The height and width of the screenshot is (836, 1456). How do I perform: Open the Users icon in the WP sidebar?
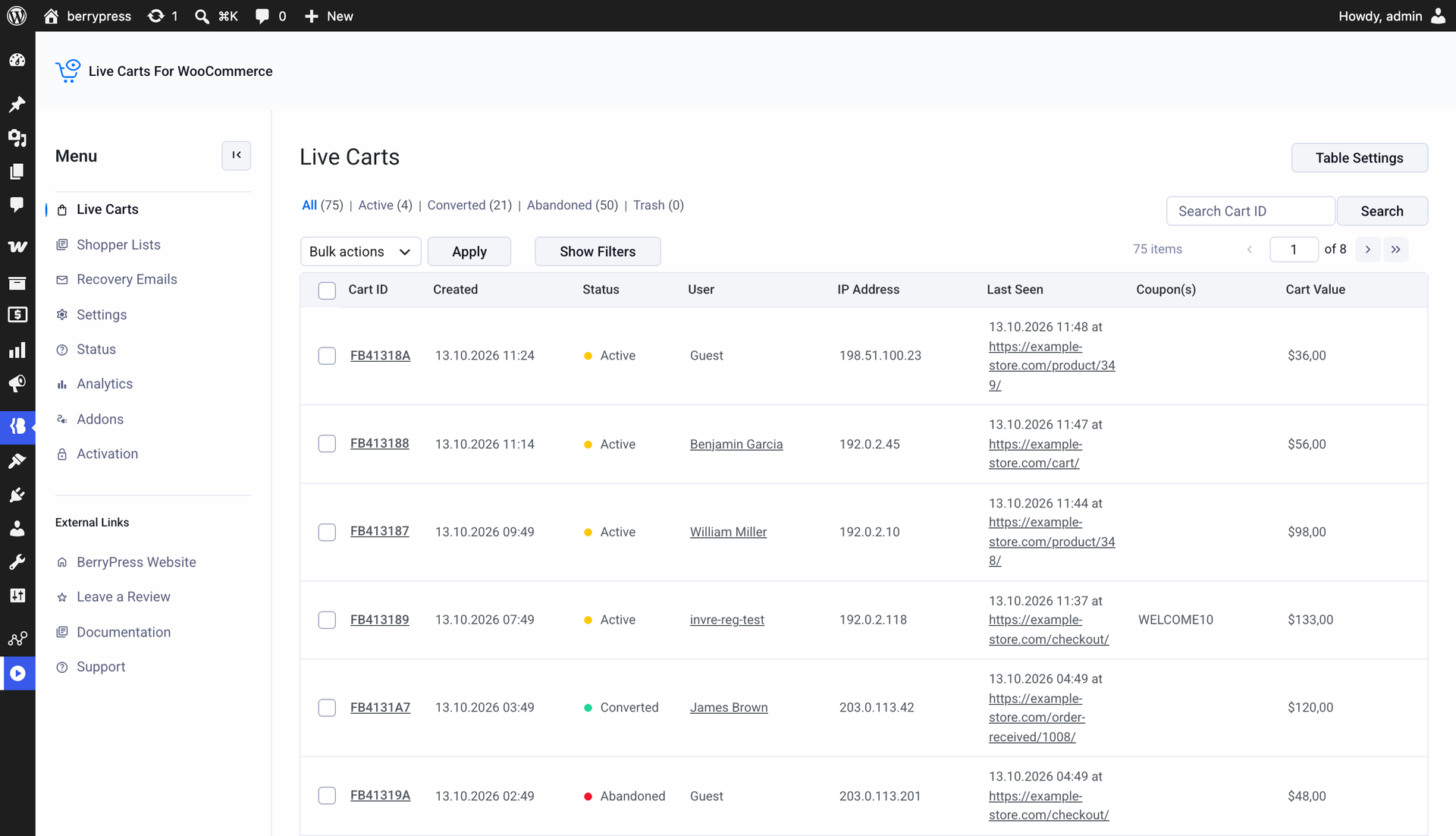pyautogui.click(x=17, y=529)
